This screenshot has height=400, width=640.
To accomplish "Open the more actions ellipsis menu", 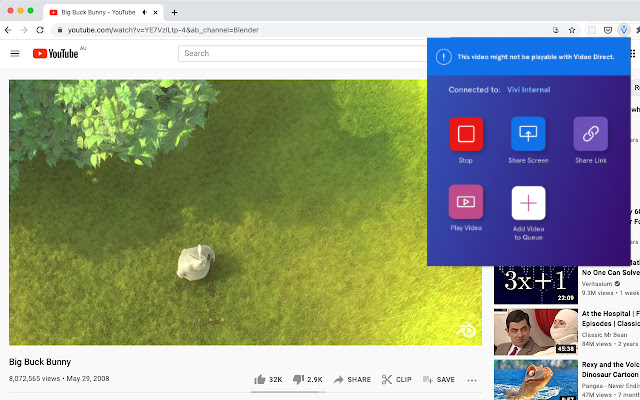I will [x=472, y=380].
